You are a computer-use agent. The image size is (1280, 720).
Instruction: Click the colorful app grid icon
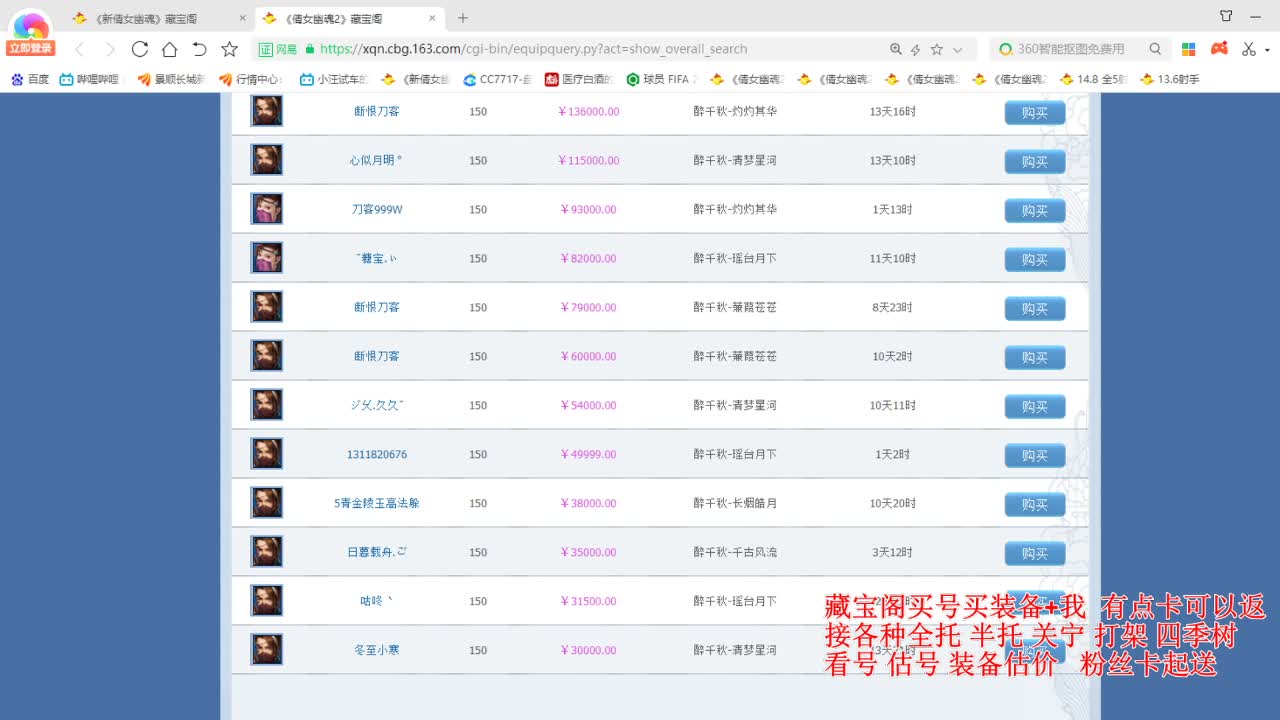pos(1189,48)
